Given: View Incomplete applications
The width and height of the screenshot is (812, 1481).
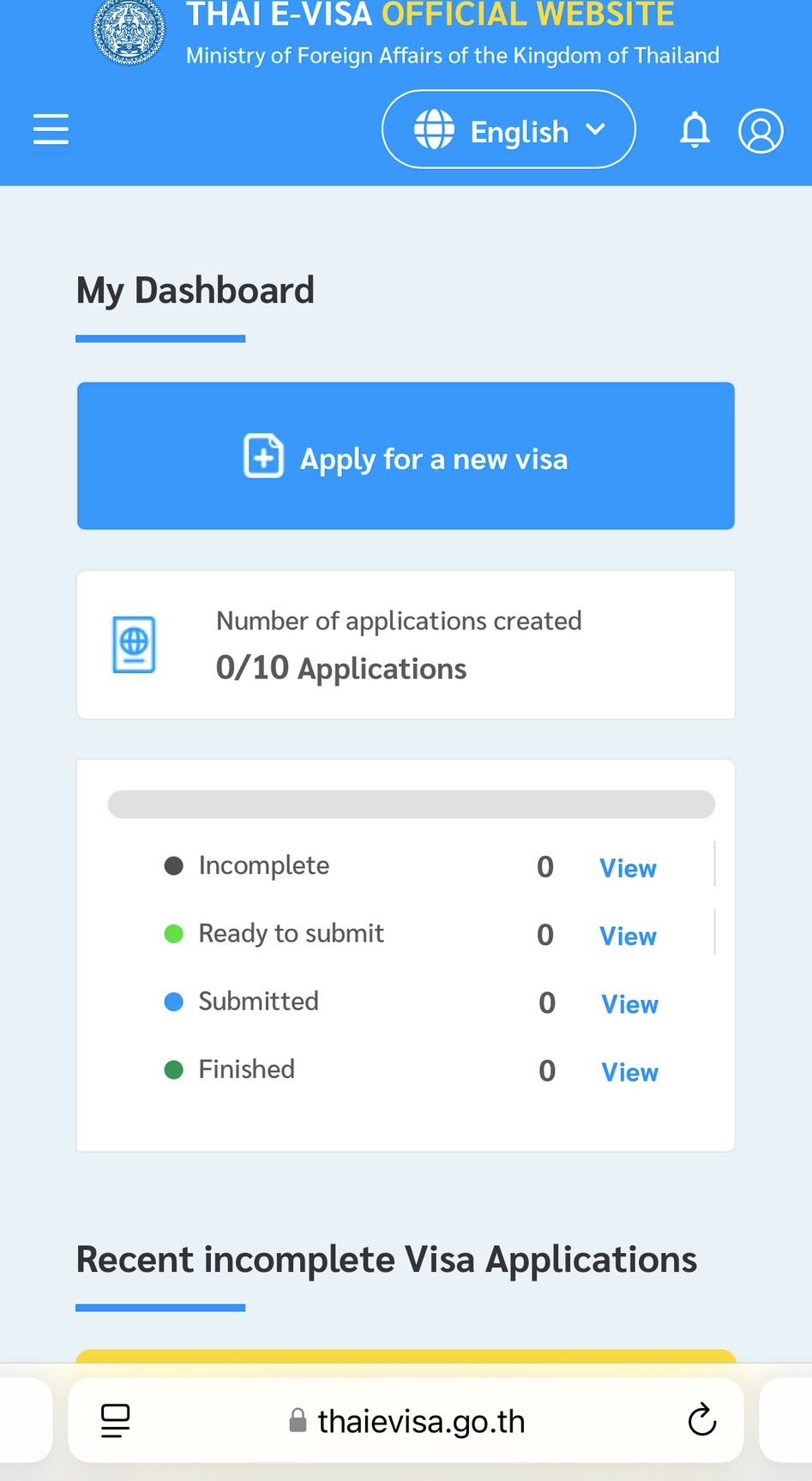Looking at the screenshot, I should [628, 868].
